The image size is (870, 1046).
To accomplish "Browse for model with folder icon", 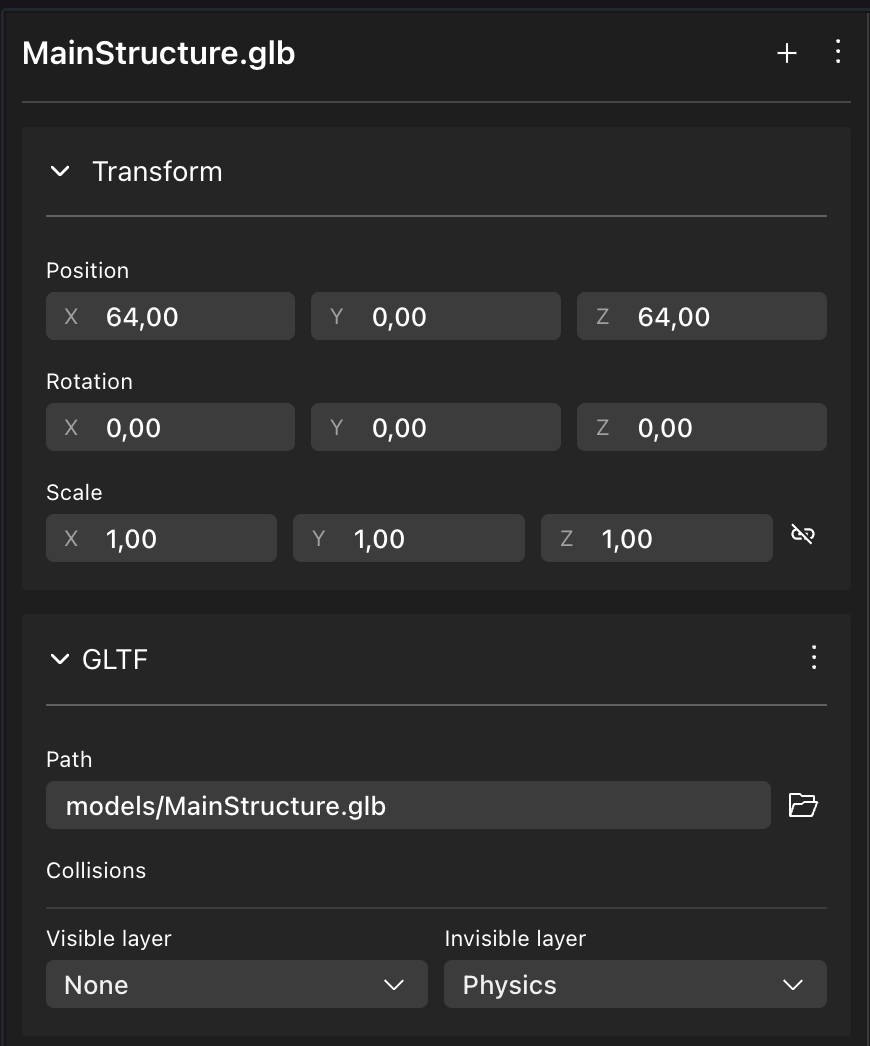I will pos(803,805).
